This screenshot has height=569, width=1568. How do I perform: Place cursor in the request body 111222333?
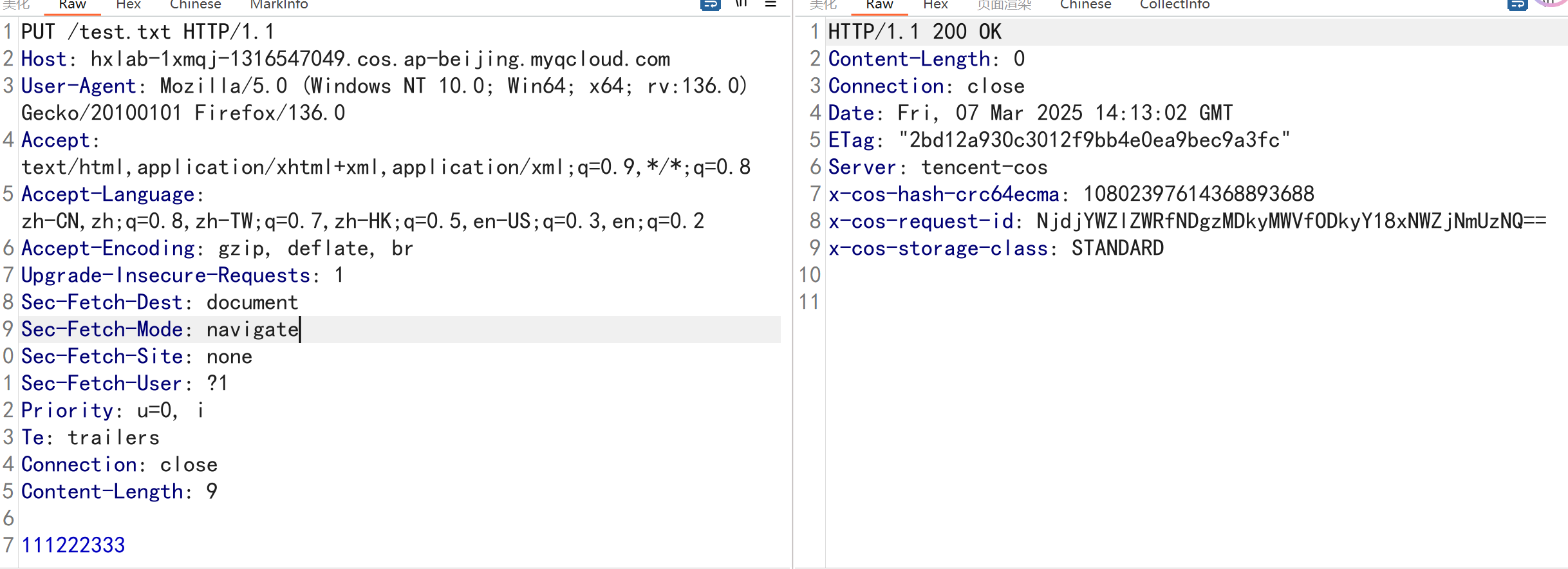pos(73,545)
